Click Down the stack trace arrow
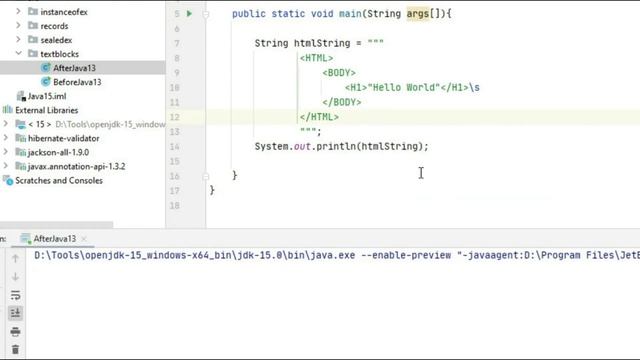 (15, 276)
